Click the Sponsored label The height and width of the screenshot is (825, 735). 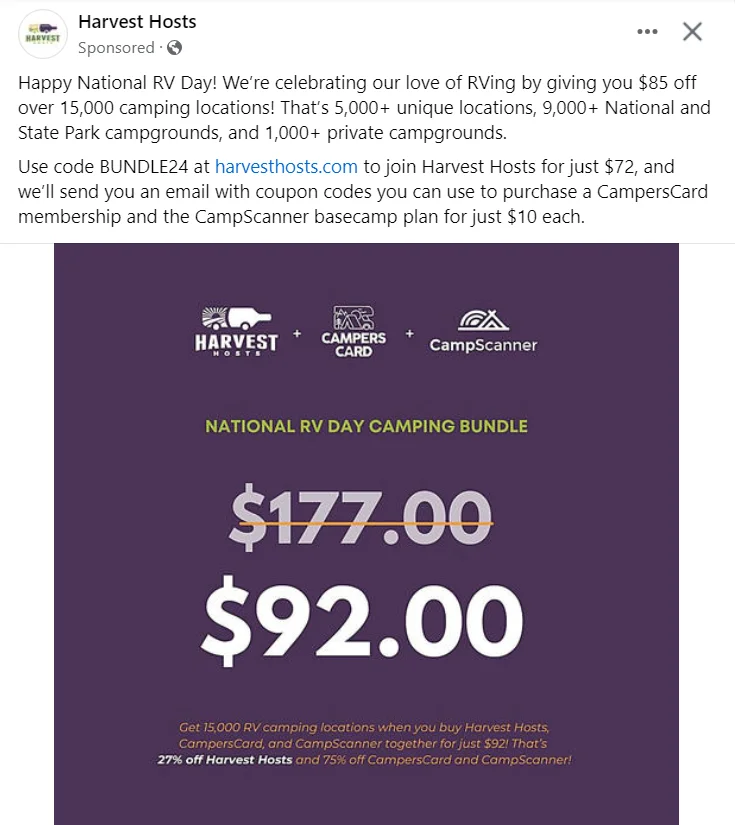116,48
